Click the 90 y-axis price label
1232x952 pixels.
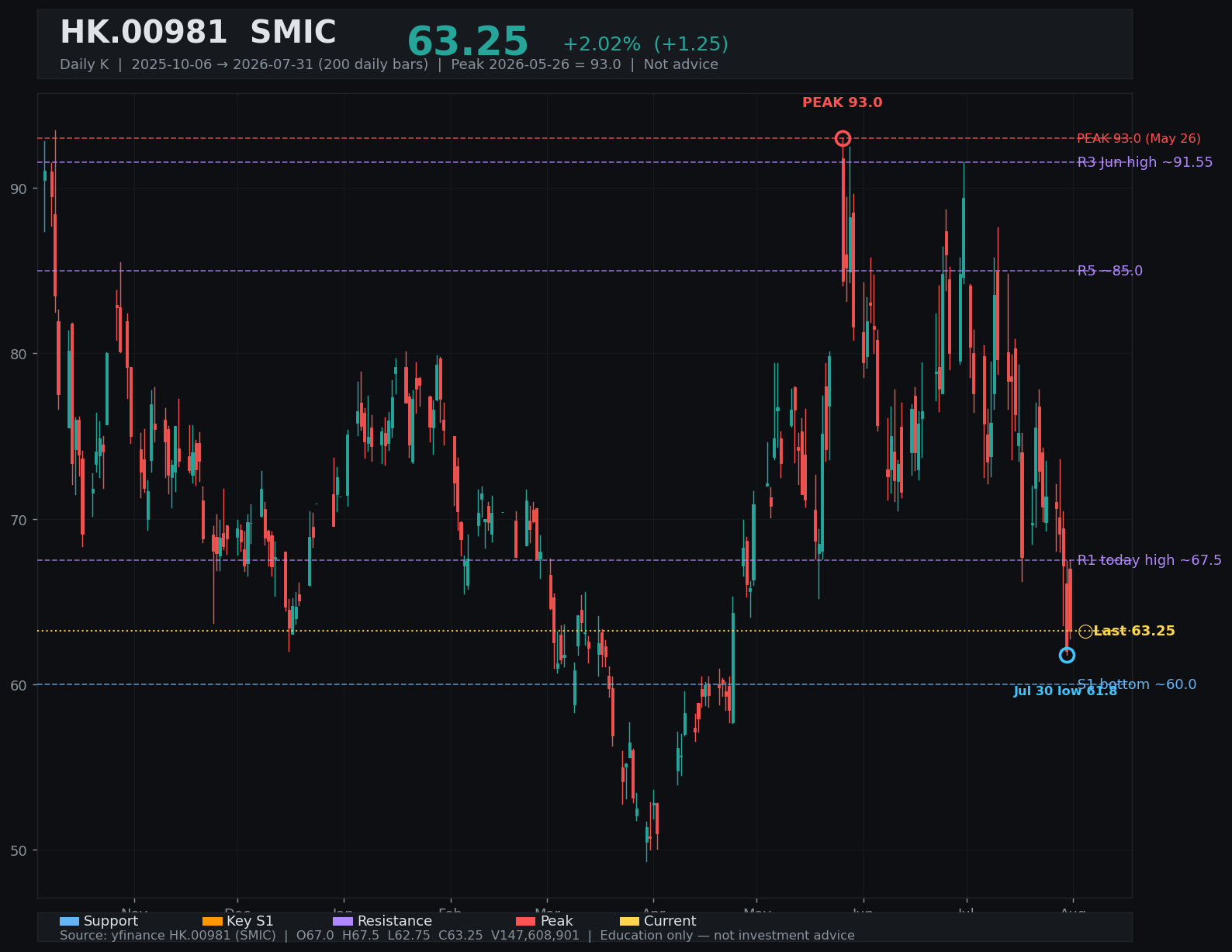point(17,189)
